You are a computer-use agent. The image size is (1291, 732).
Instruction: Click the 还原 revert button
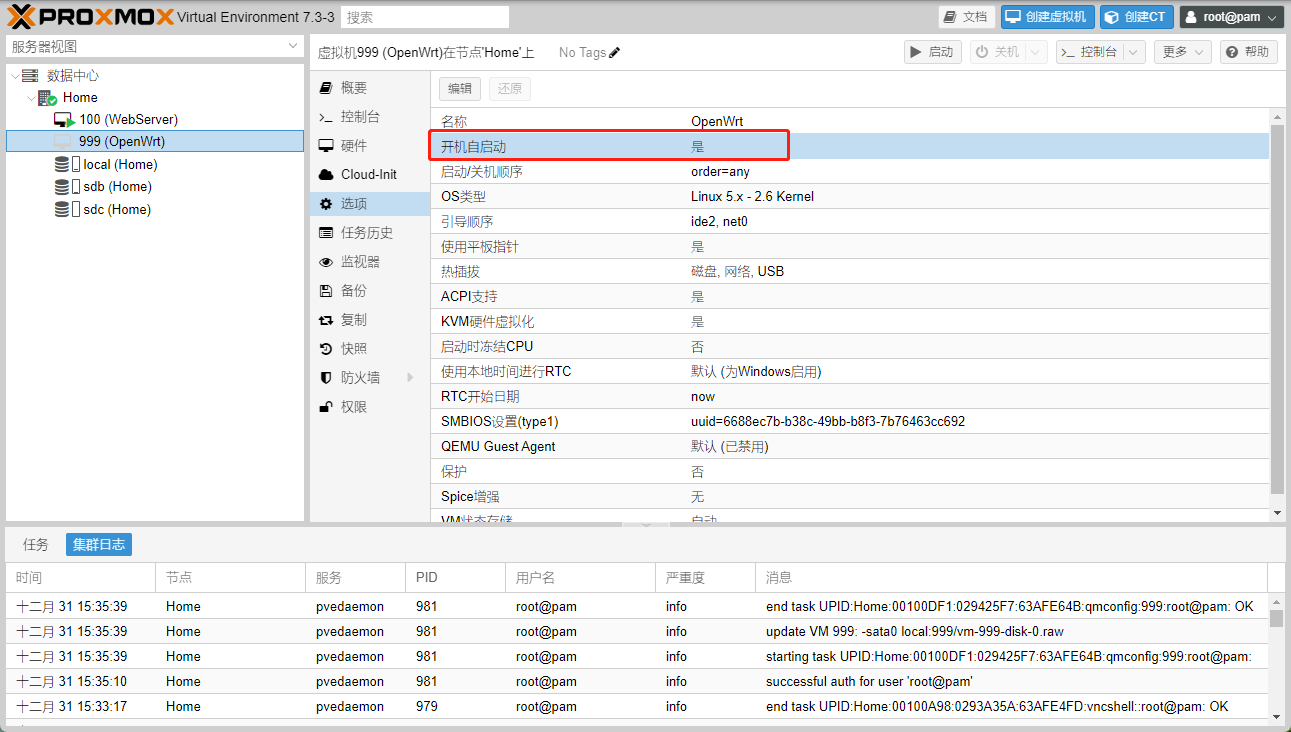click(510, 88)
